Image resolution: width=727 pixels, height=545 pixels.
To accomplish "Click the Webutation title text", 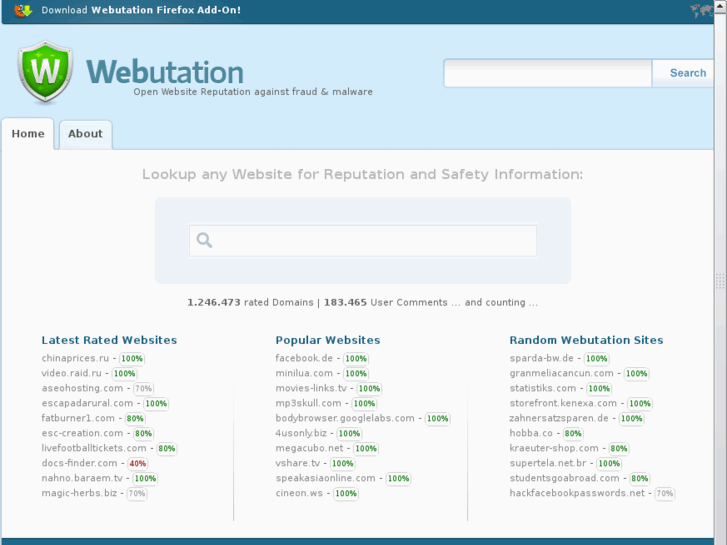I will click(x=165, y=72).
